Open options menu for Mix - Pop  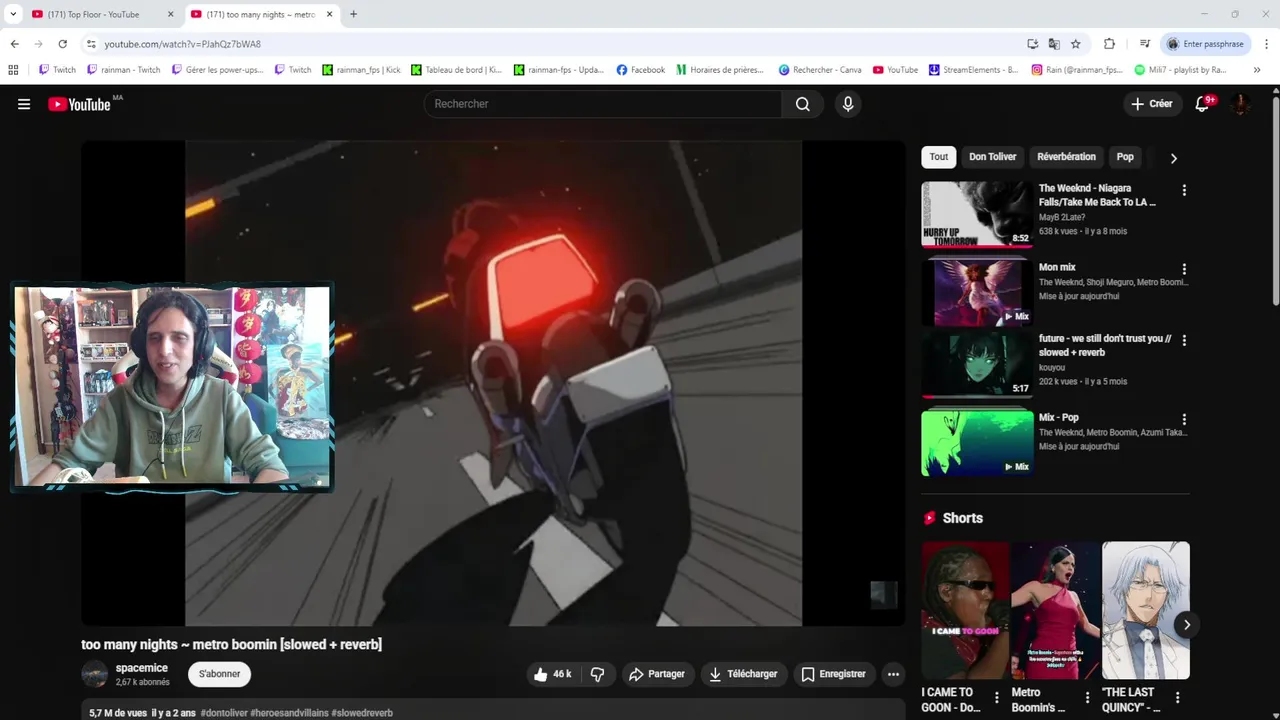pos(1184,419)
